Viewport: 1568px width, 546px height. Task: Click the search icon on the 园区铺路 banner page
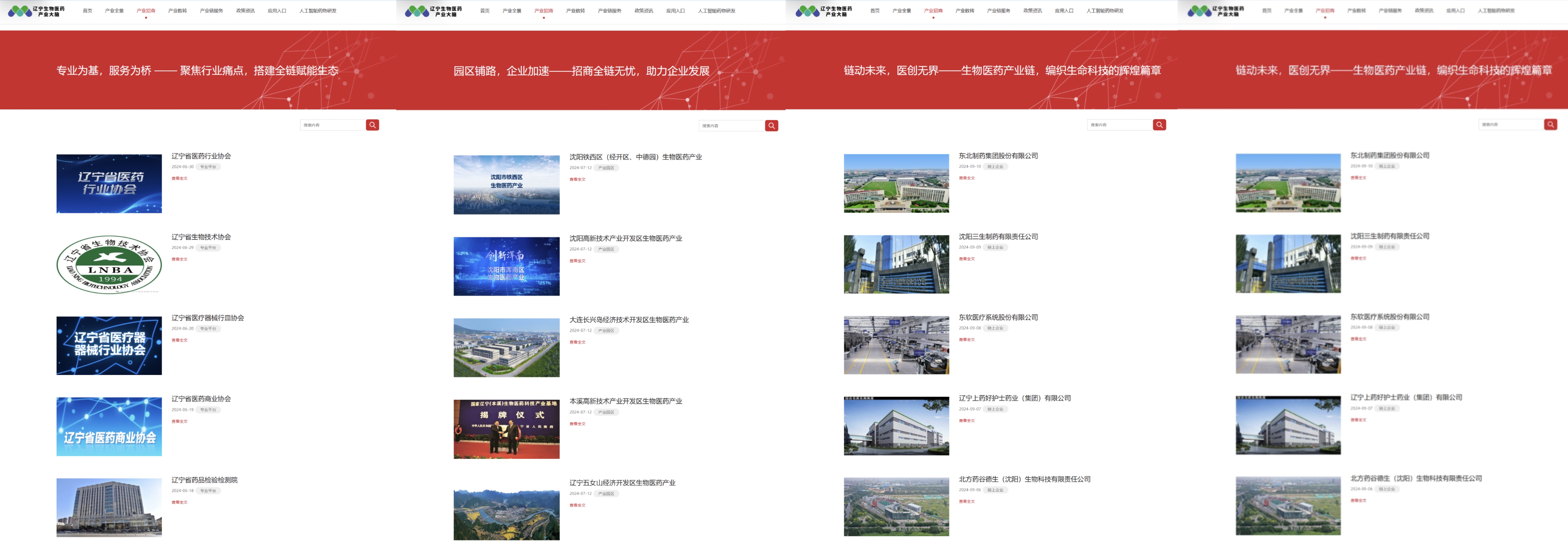click(771, 125)
